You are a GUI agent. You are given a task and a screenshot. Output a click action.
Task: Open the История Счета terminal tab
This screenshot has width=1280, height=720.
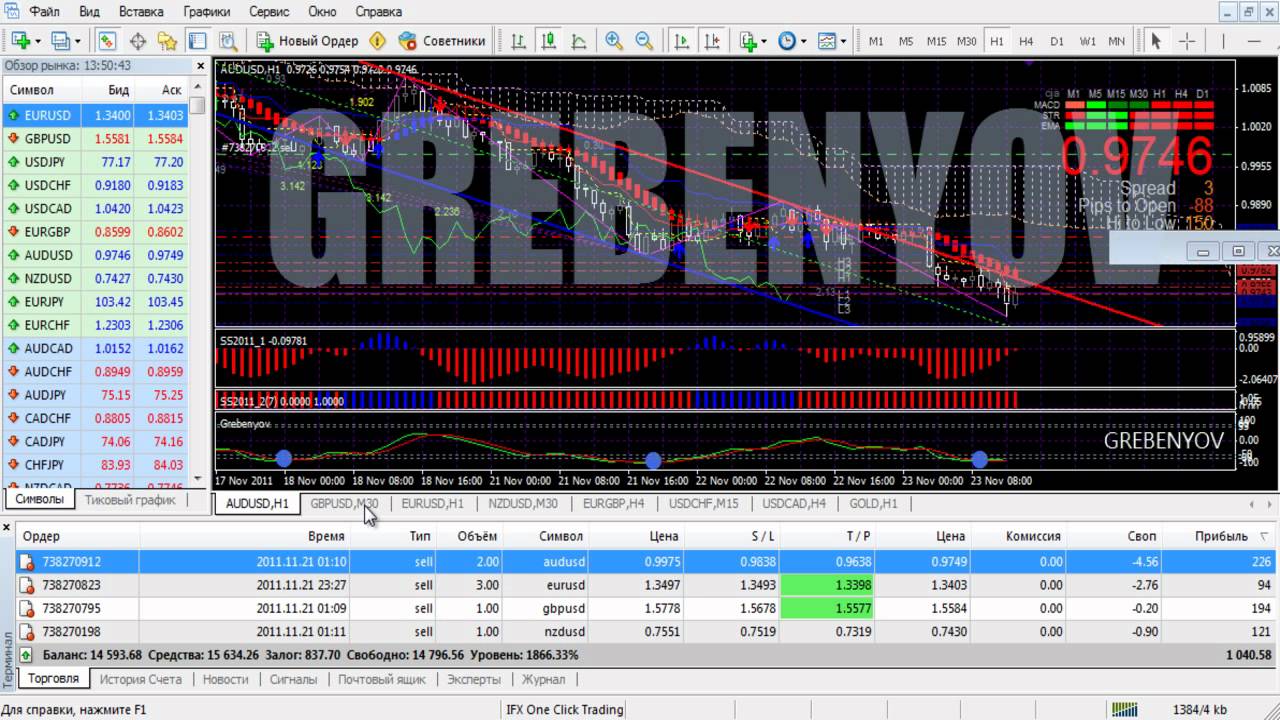(x=140, y=679)
